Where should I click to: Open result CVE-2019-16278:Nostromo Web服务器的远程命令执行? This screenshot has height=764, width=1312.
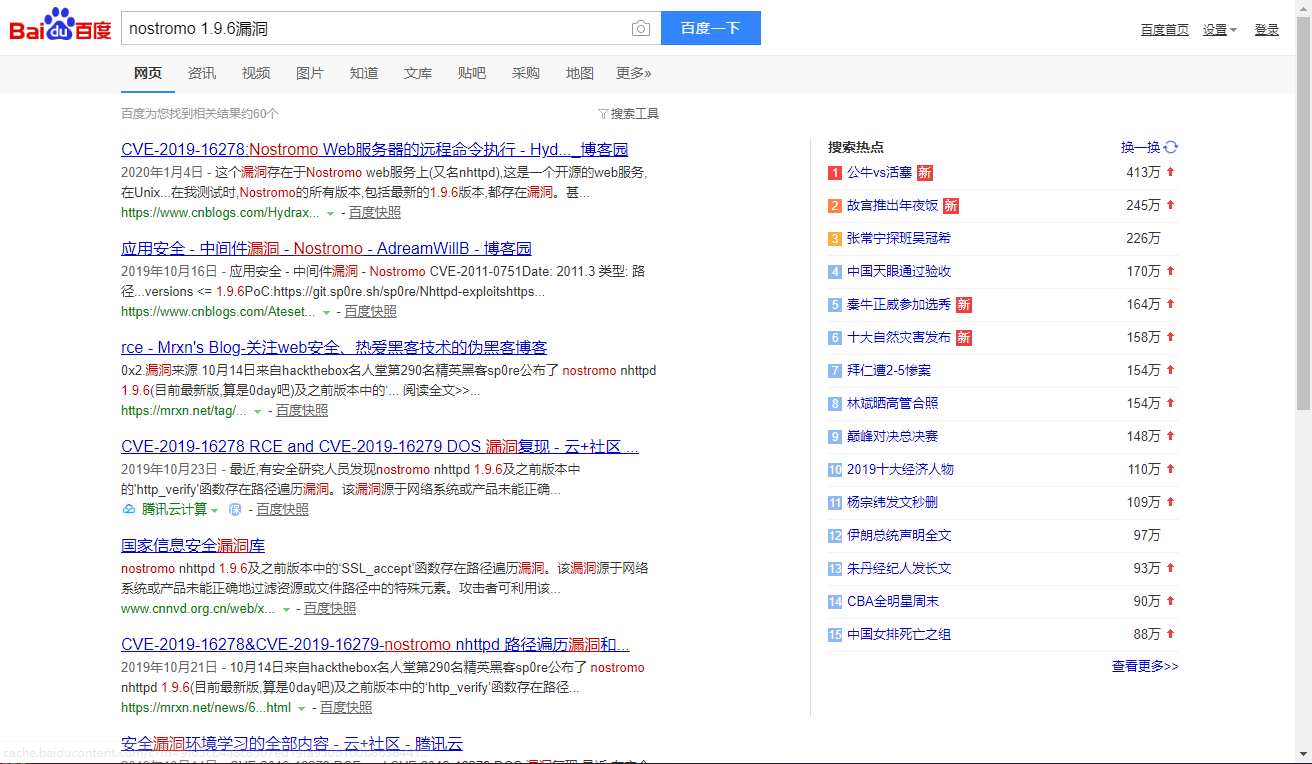(x=374, y=150)
